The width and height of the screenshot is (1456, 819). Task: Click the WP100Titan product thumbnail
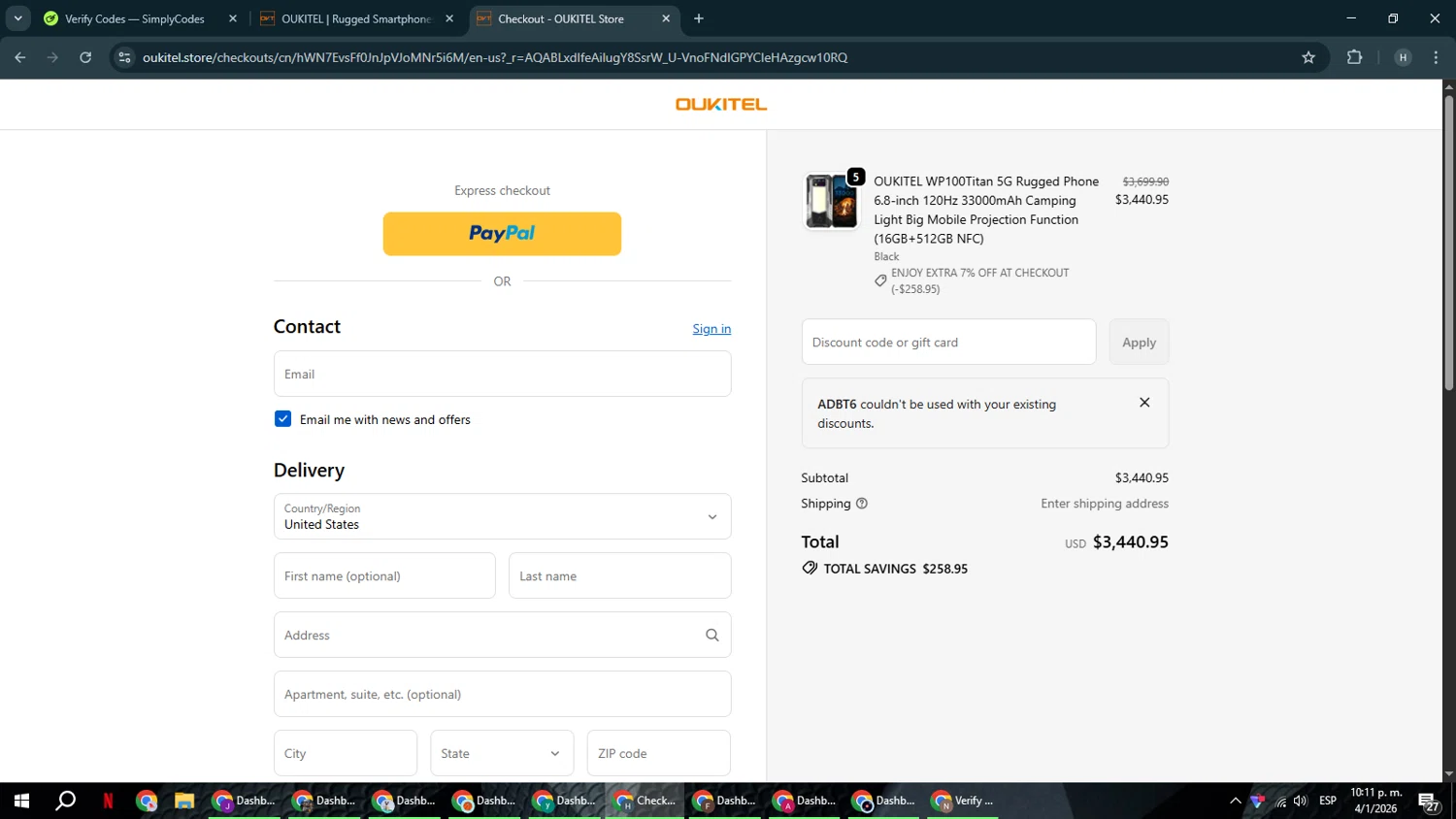(832, 201)
